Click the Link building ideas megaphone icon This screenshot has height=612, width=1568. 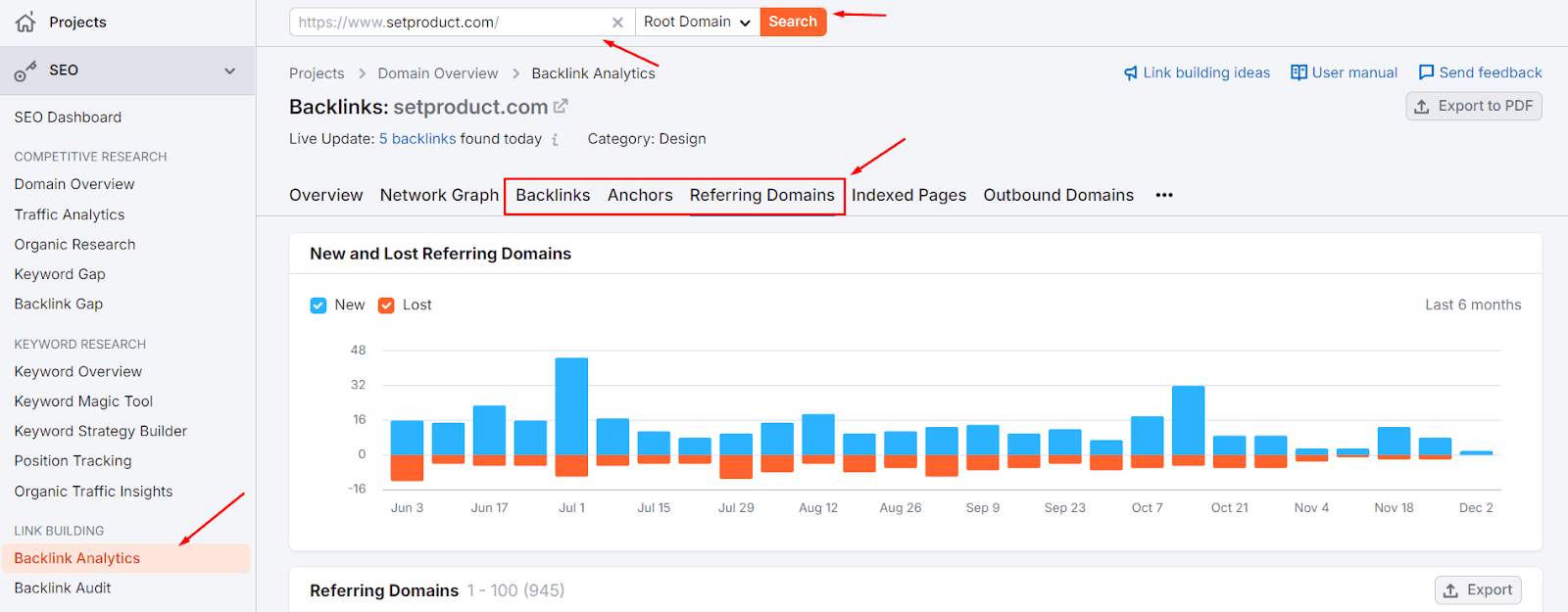pos(1131,72)
